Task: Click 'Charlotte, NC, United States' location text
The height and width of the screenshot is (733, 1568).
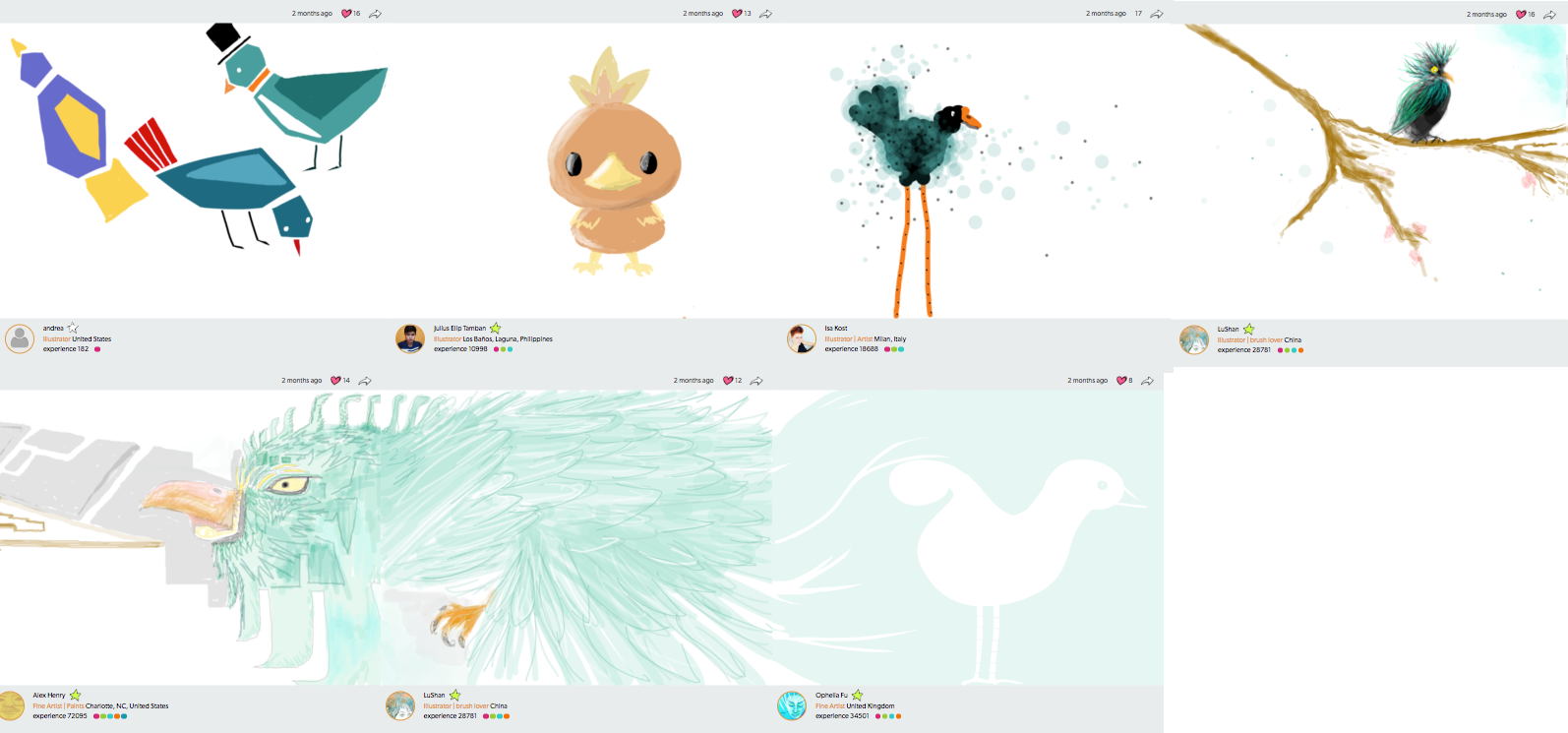Action: pyautogui.click(x=127, y=706)
